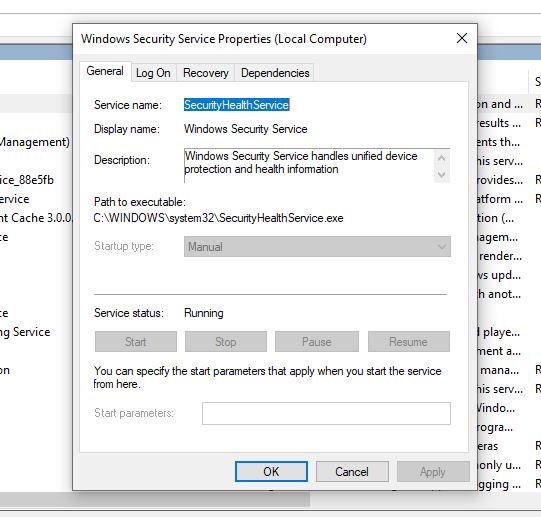
Task: Click the Cancel button
Action: [x=352, y=471]
